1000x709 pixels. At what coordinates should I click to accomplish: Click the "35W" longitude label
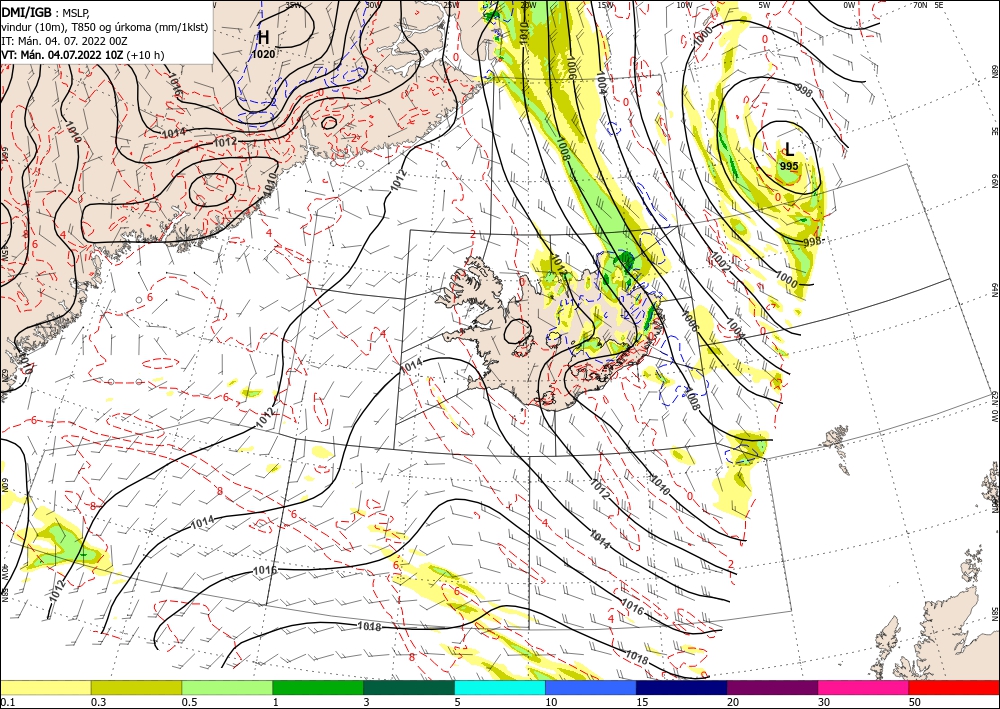click(293, 5)
